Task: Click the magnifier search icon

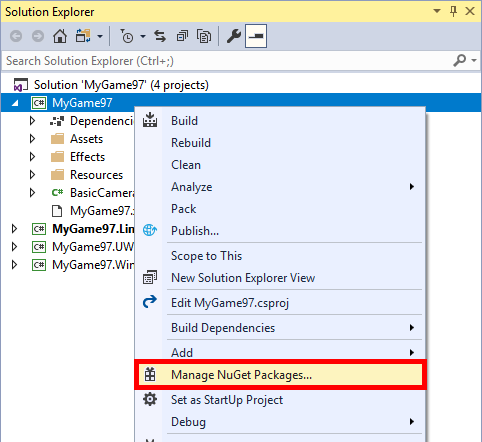Action: [460, 61]
